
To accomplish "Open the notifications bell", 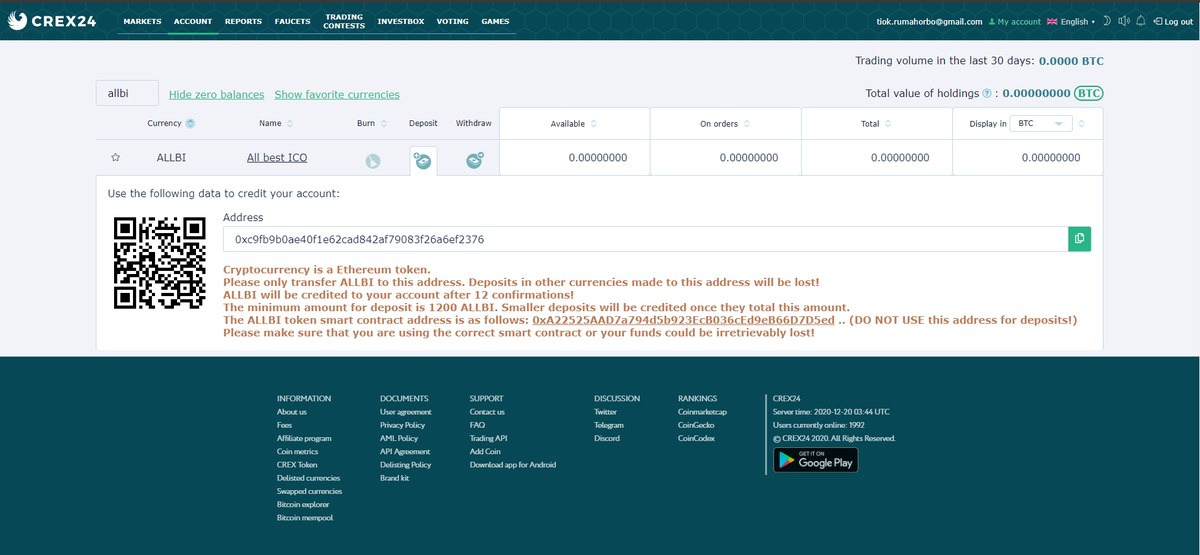I will [x=1140, y=21].
